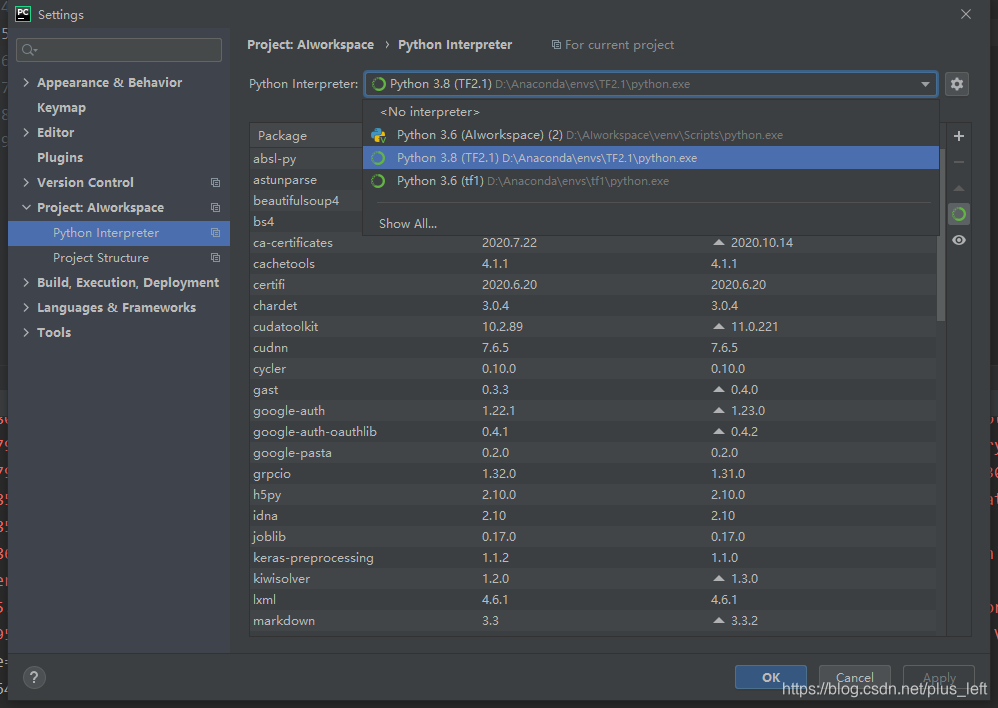Viewport: 998px width, 708px height.
Task: Click the upgrade arrow beside google-auth-oauthlib 0.4.2
Action: pyautogui.click(x=719, y=432)
